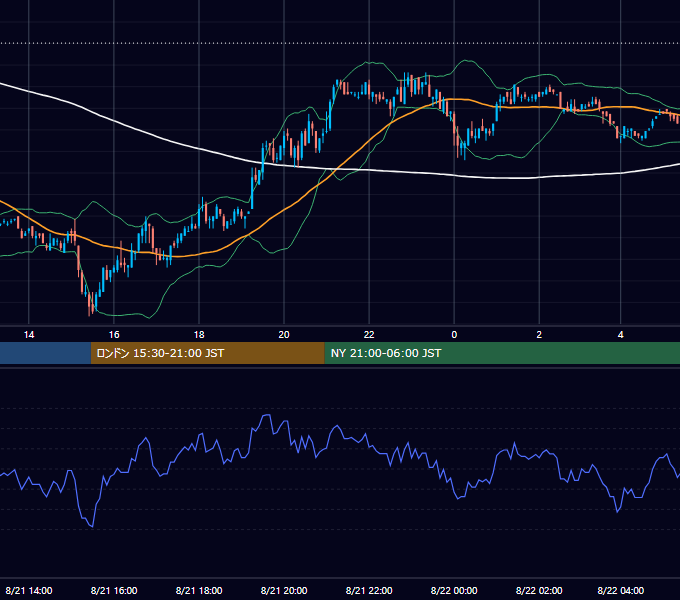Click the 22 hour axis label
Image resolution: width=680 pixels, height=600 pixels.
click(x=369, y=335)
